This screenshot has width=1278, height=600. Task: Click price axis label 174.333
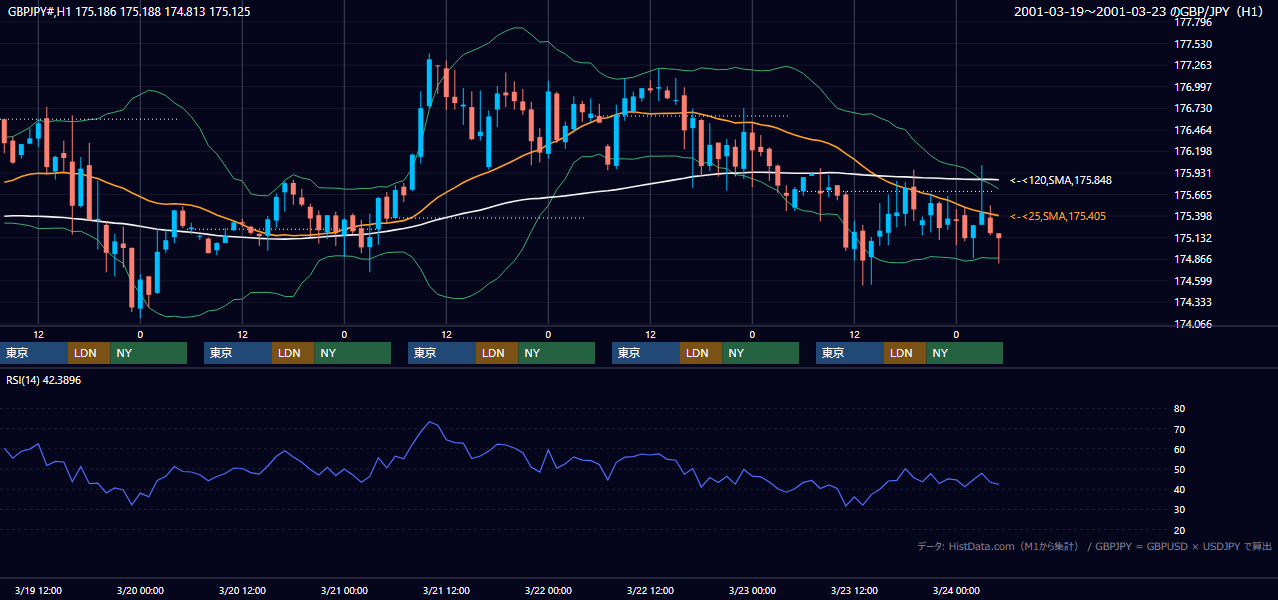click(x=1193, y=302)
